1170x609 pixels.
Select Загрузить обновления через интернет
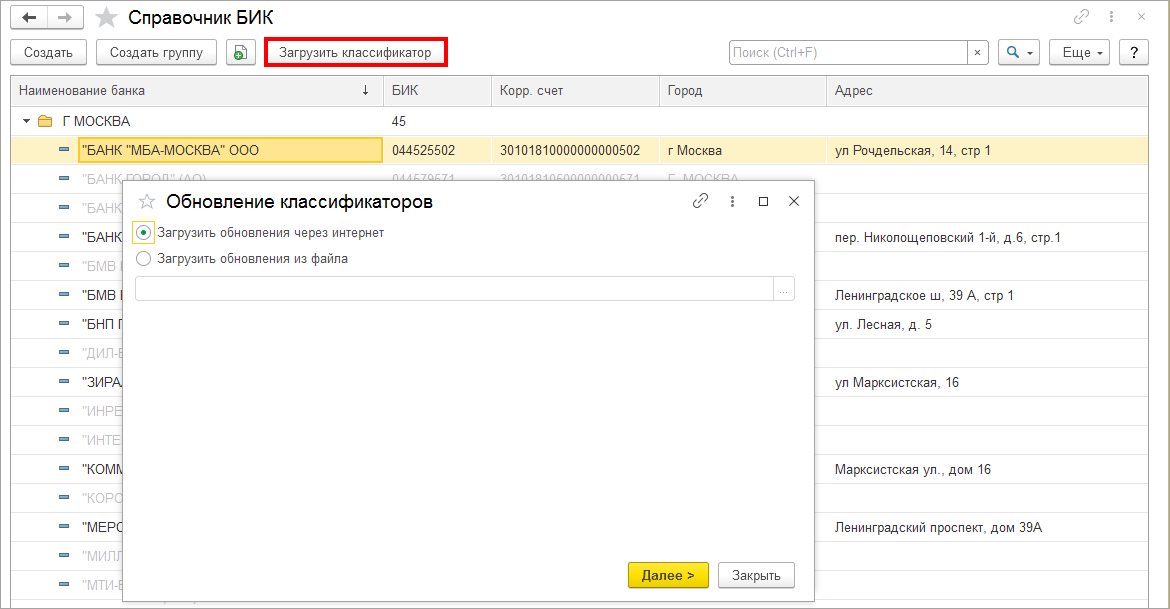pyautogui.click(x=144, y=232)
